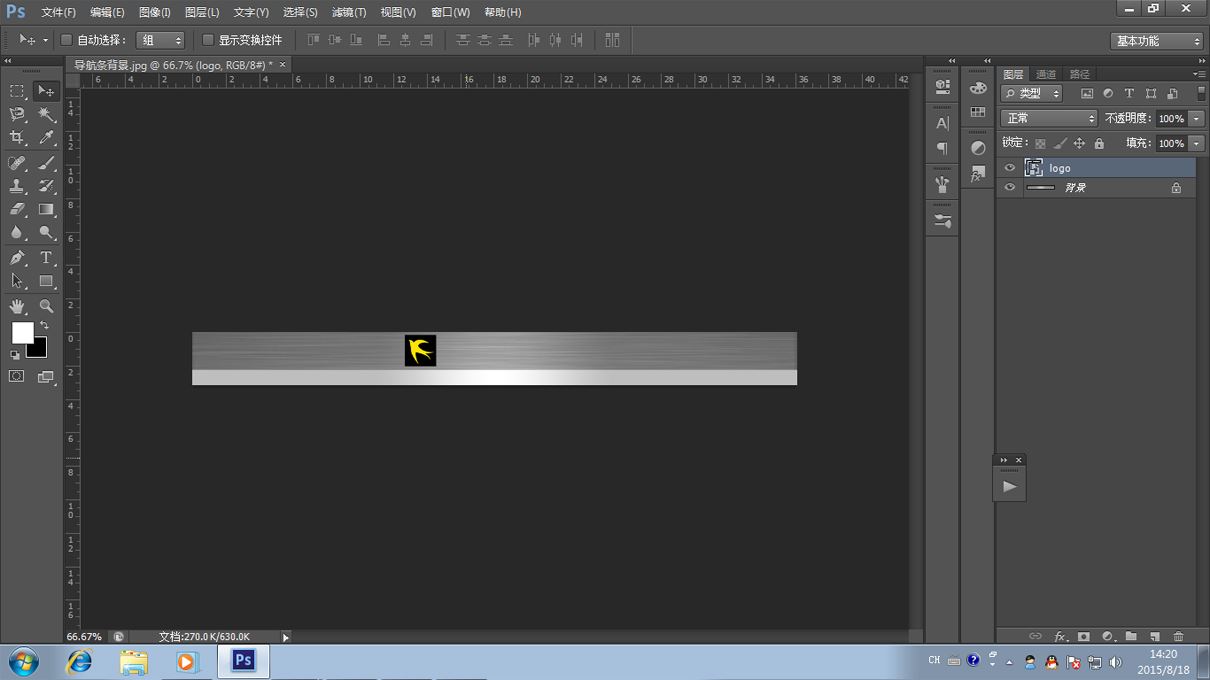Select the Clone Stamp tool
This screenshot has height=680, width=1210.
[x=17, y=186]
